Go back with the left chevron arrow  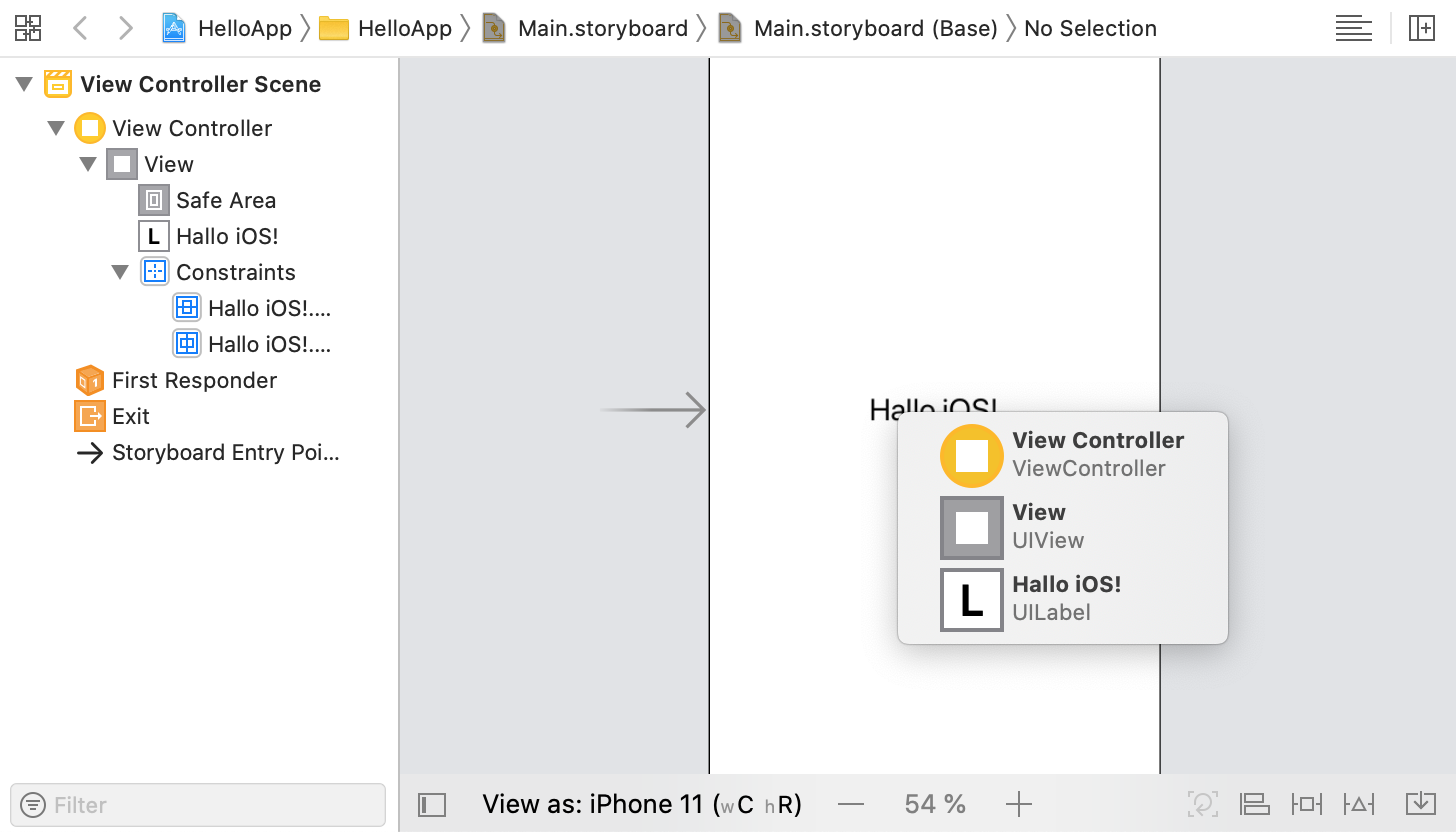(81, 28)
